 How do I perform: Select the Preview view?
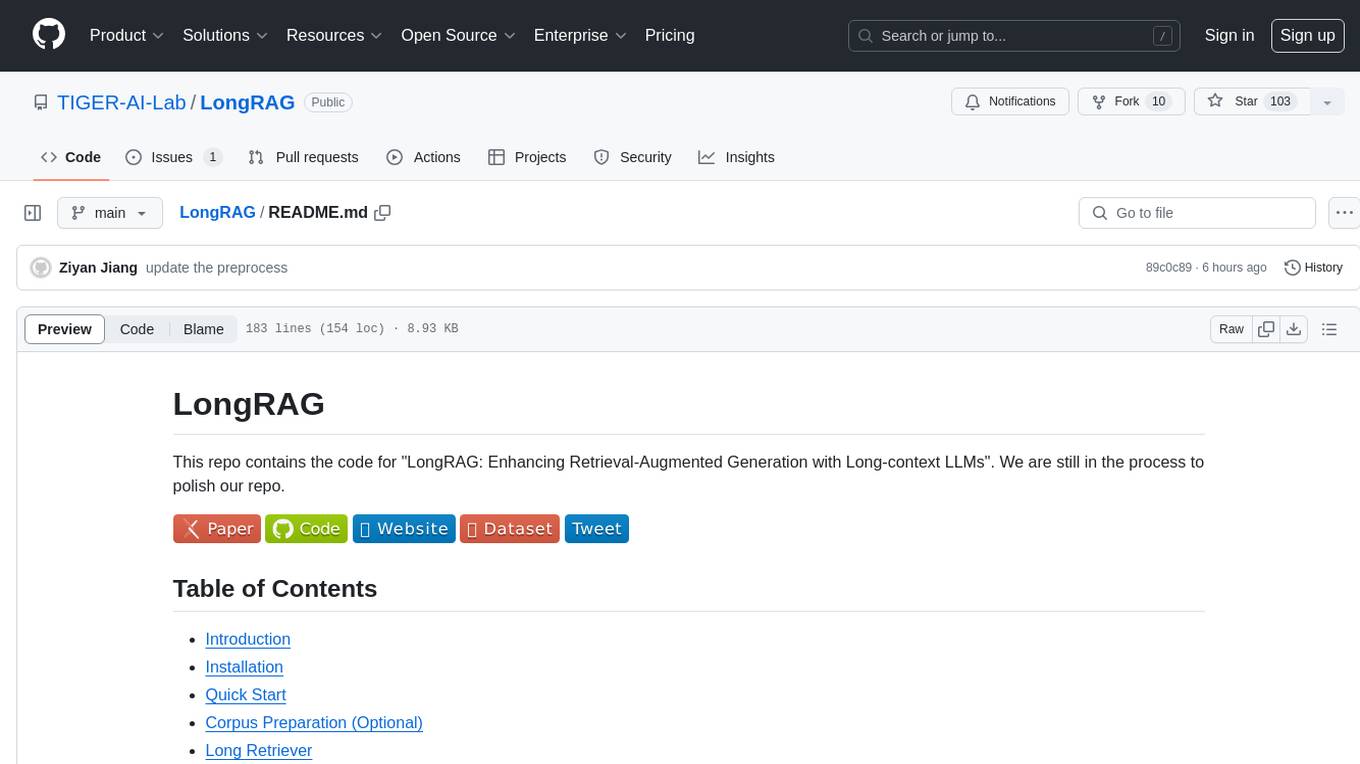coord(65,329)
